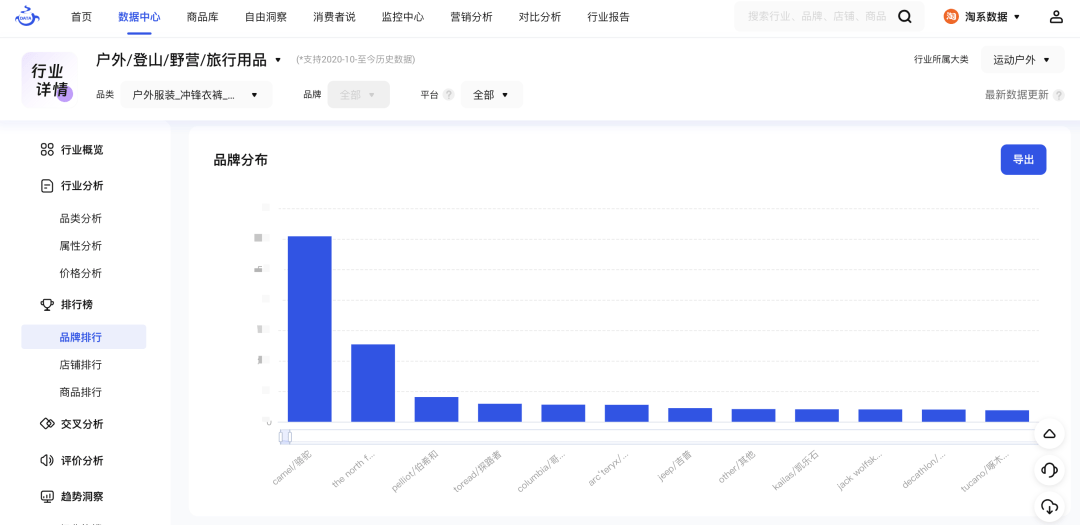This screenshot has height=525, width=1080.
Task: Click the 最新数据更新 text
Action: (1017, 95)
